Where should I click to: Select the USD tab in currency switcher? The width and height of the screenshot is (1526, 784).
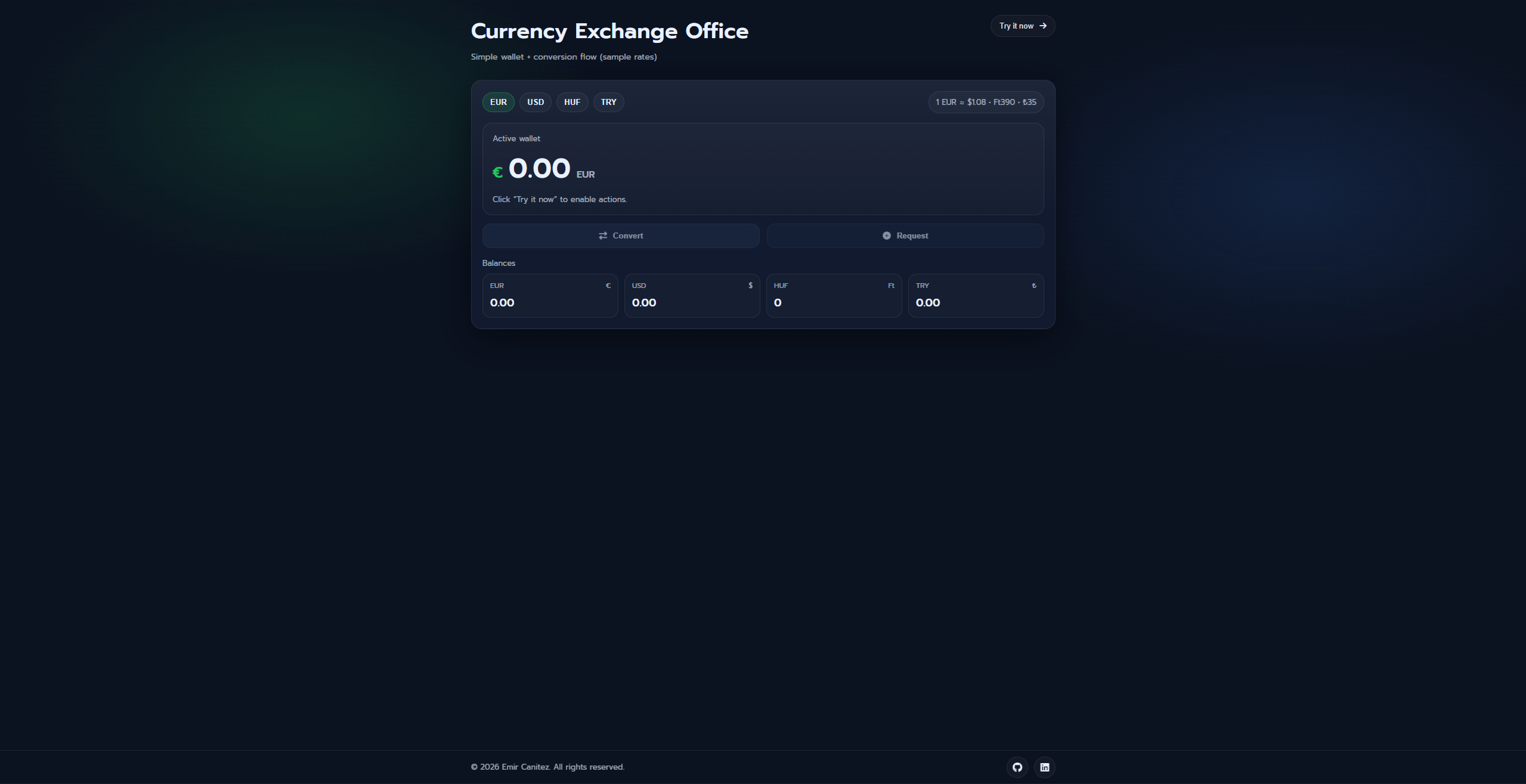pyautogui.click(x=535, y=102)
